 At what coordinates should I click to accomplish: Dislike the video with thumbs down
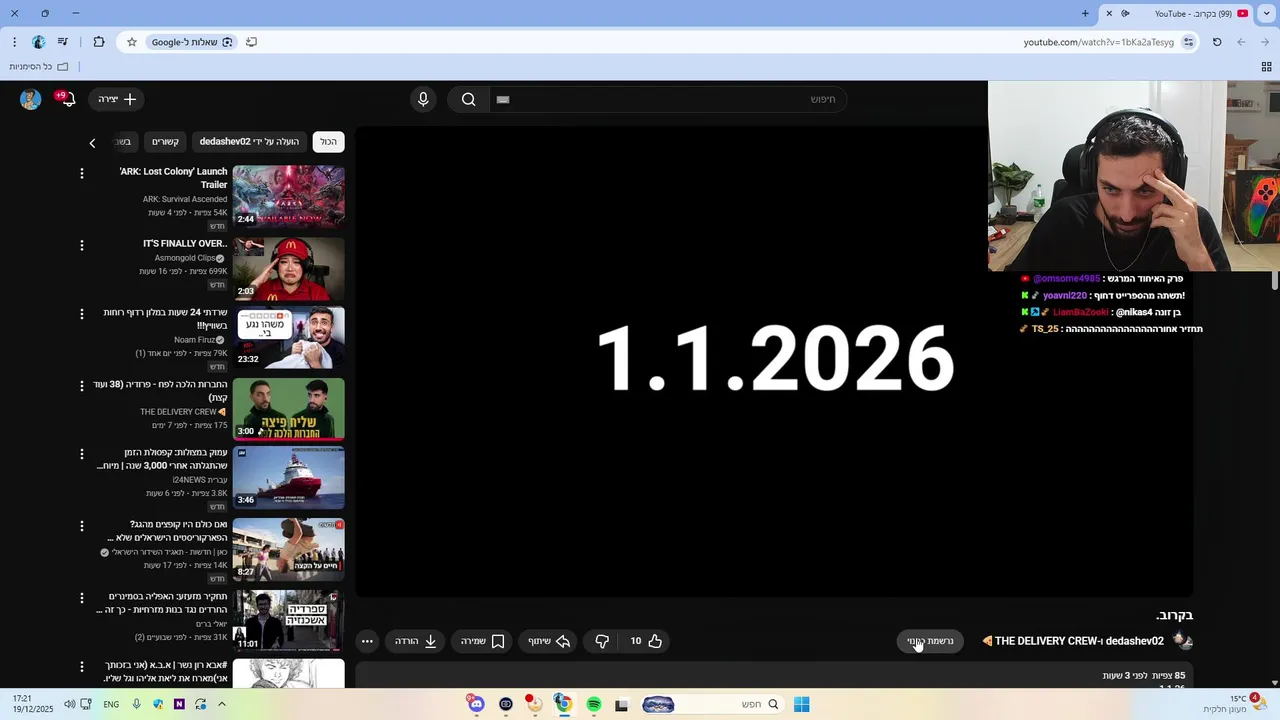point(602,641)
